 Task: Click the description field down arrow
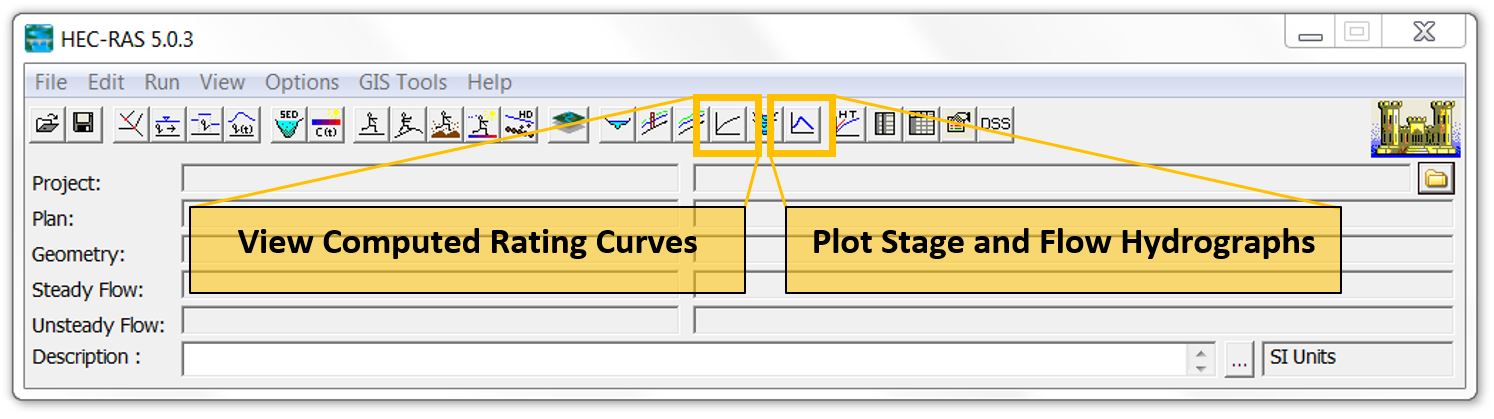point(1201,368)
